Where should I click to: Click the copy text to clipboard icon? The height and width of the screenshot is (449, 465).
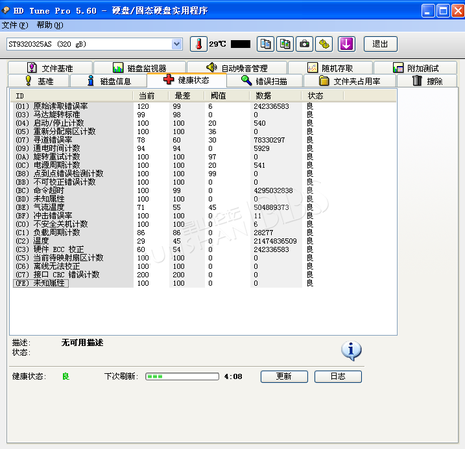(x=266, y=44)
